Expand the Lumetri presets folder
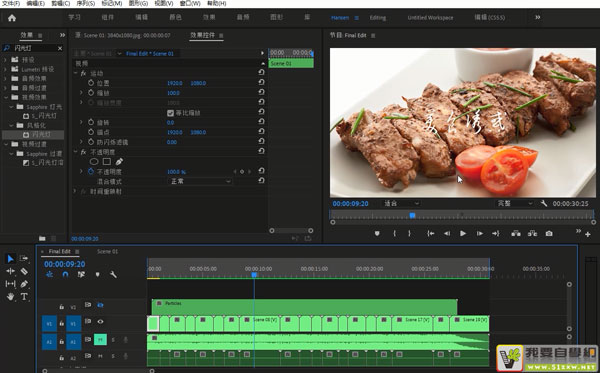 [x=5, y=69]
